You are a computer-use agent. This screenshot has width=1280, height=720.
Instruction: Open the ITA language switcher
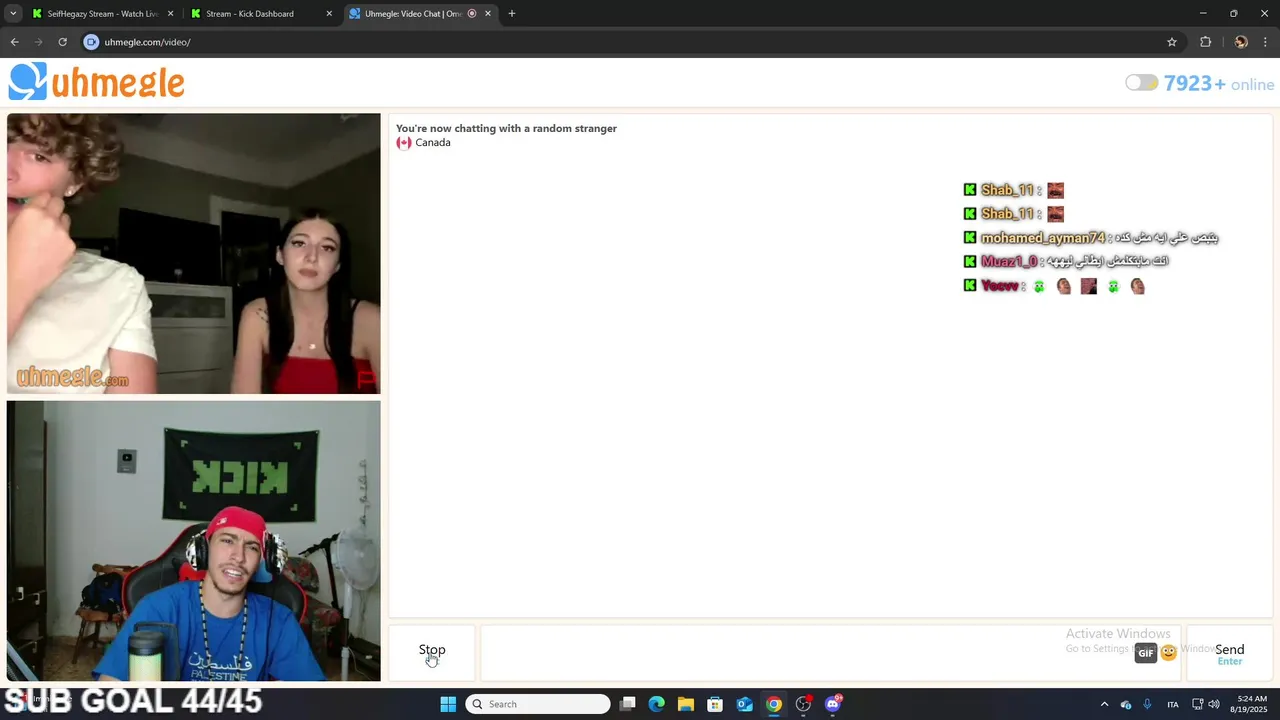coord(1173,704)
